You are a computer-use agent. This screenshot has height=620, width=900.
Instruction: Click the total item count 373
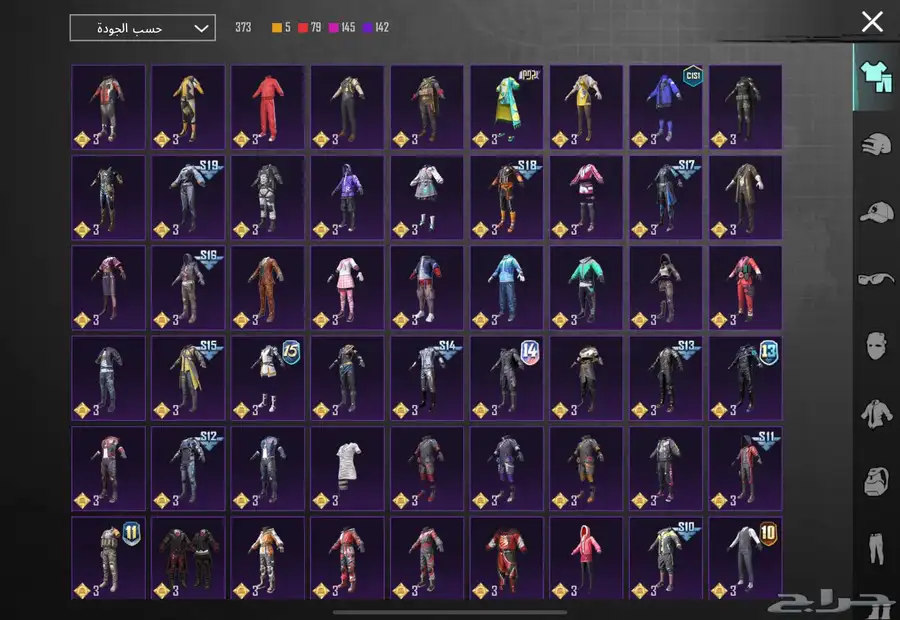tap(243, 28)
